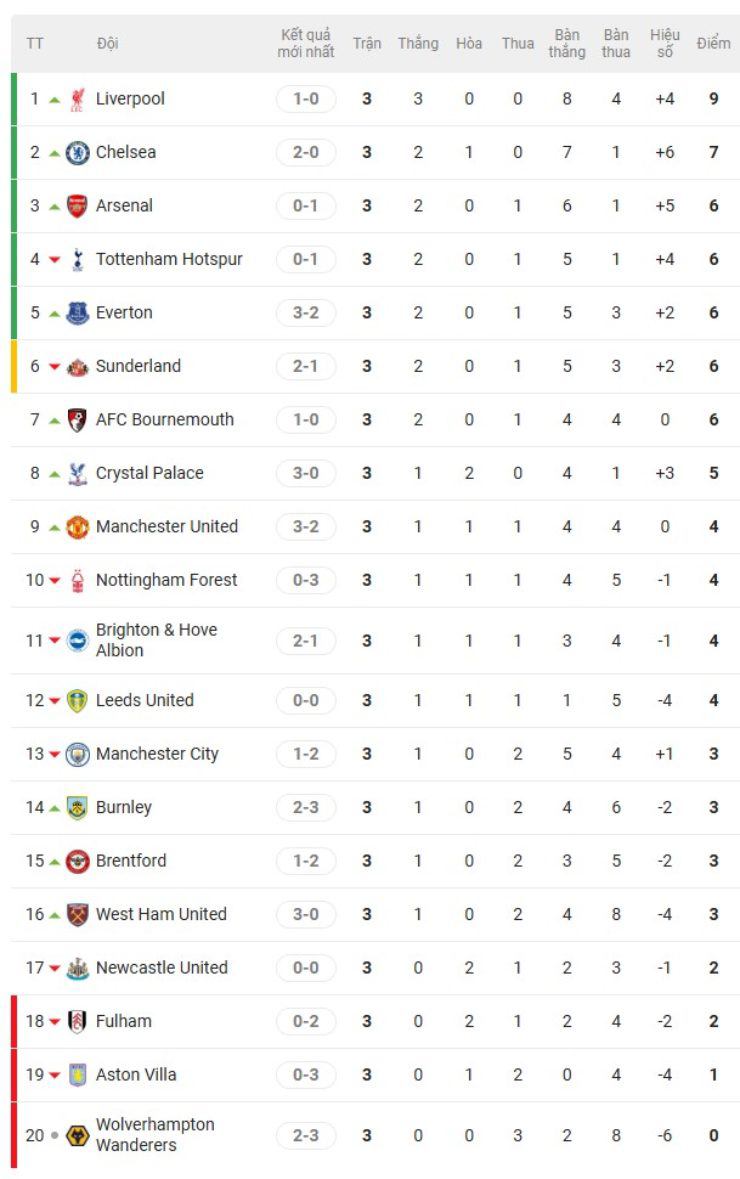Sort table by Điểm column header
The width and height of the screenshot is (740, 1179).
pos(713,44)
